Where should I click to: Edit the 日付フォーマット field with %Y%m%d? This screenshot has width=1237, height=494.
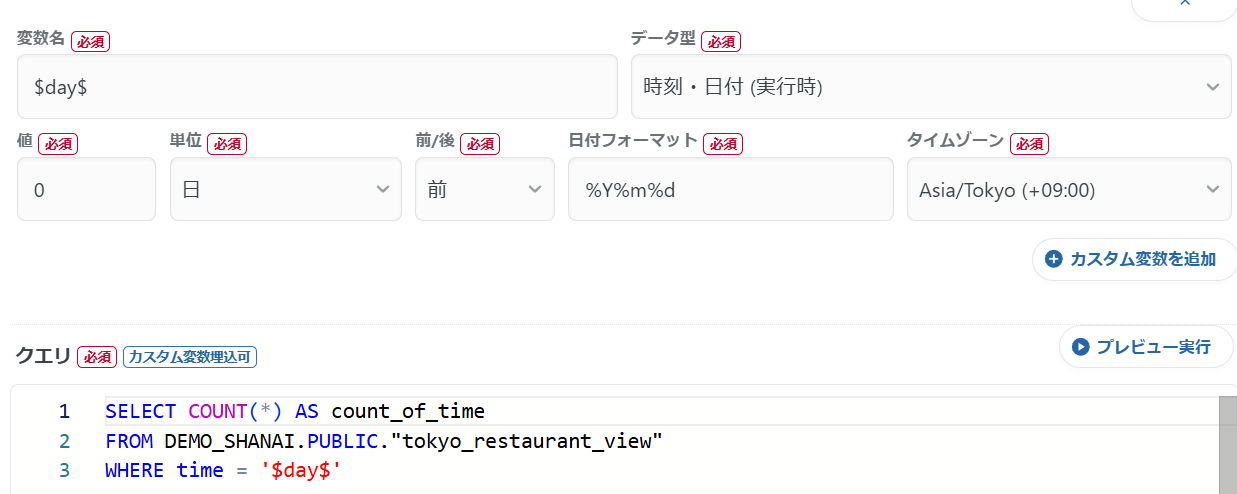tap(730, 189)
